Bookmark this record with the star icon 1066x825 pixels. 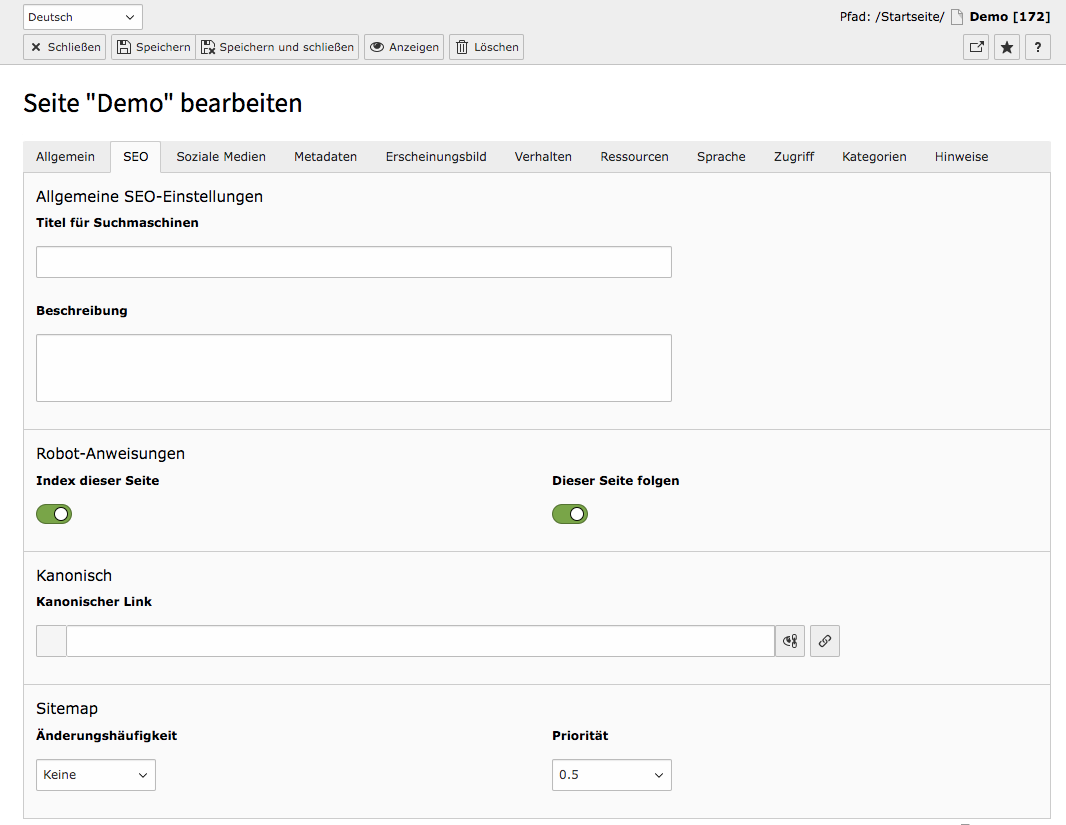[1006, 46]
